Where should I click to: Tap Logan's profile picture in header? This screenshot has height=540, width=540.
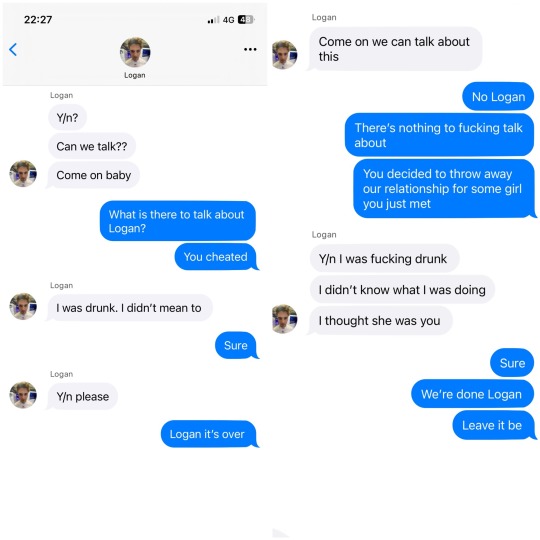coord(135,52)
